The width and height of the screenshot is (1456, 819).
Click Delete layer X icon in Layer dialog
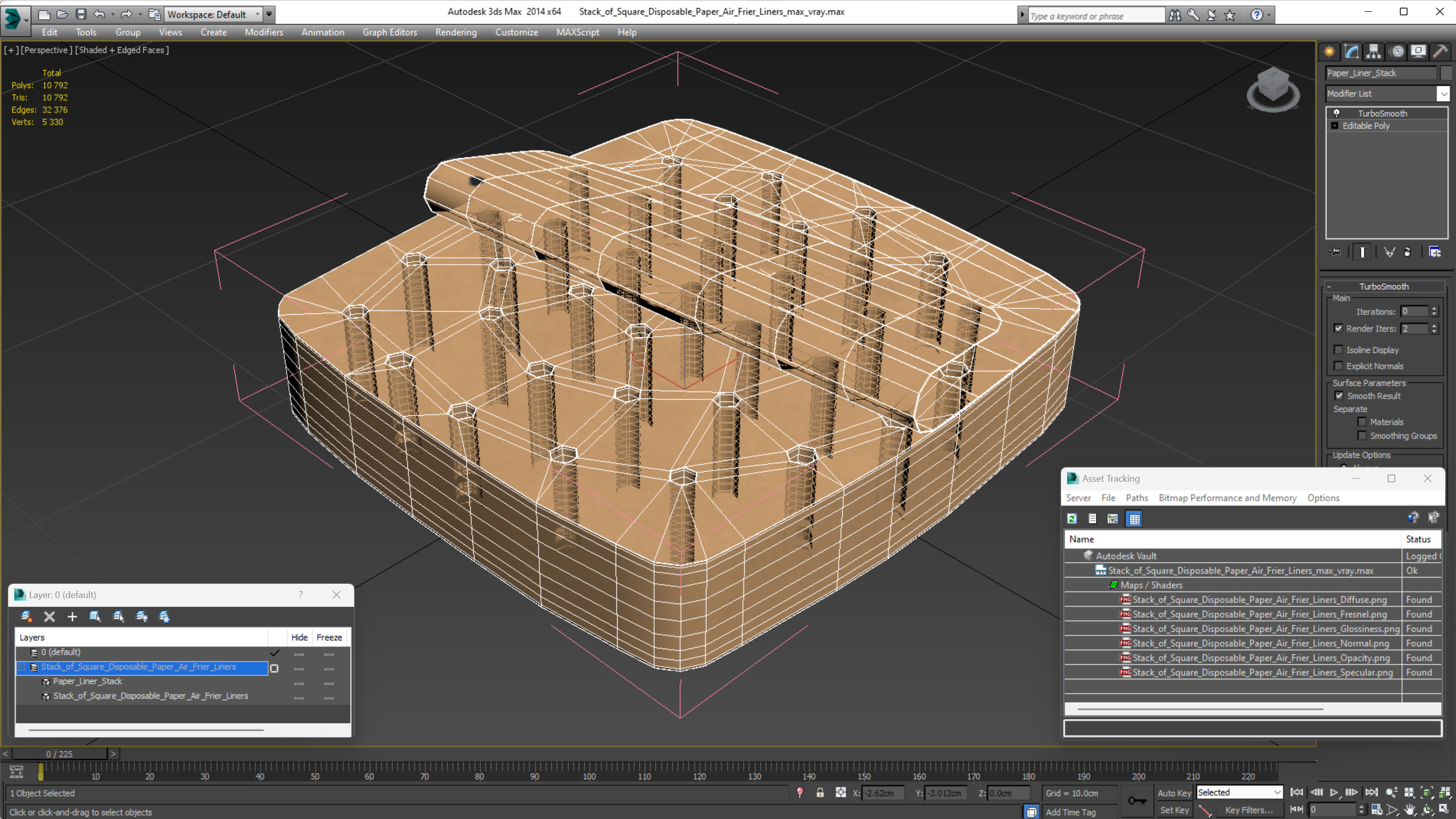click(49, 616)
